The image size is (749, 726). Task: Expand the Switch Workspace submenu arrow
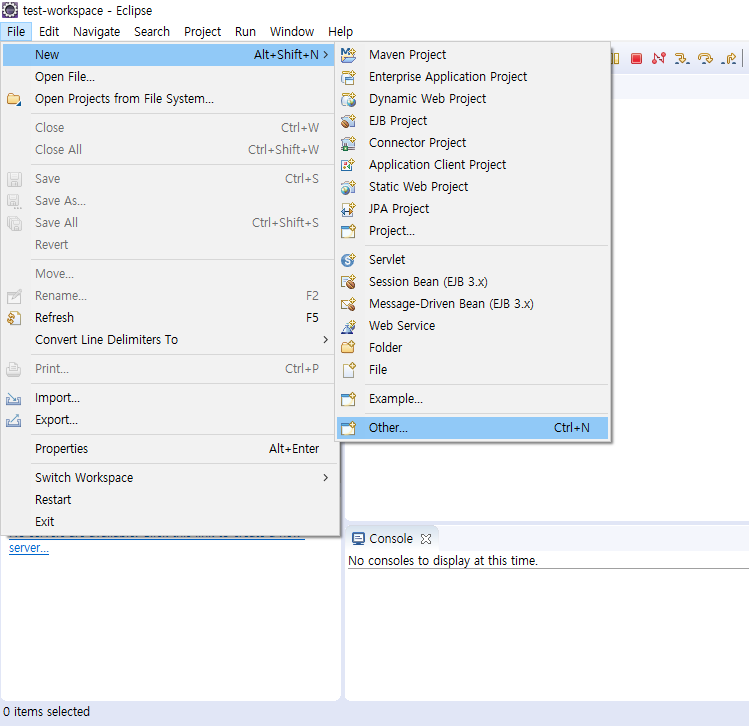coord(326,478)
